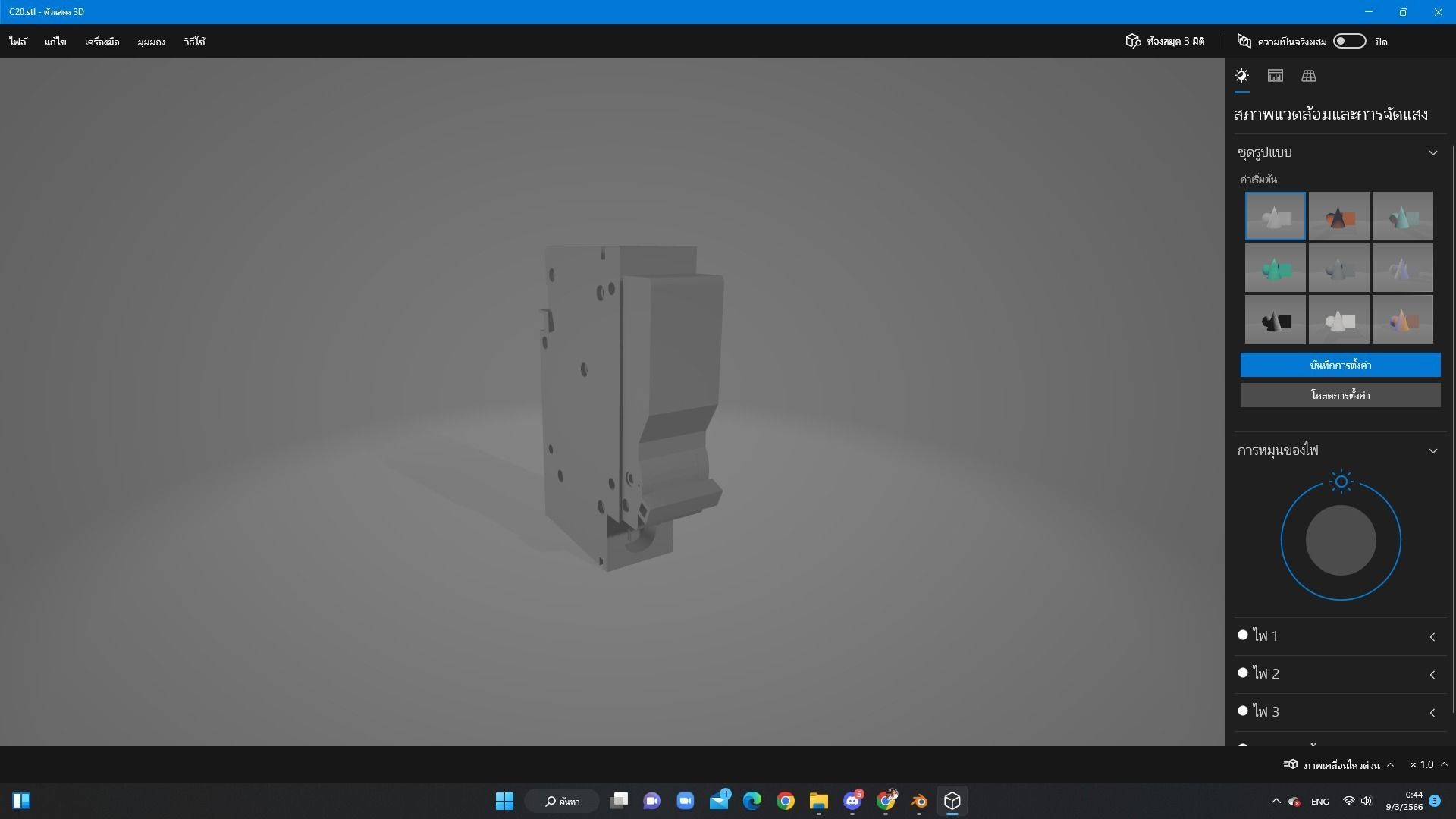Switch to the stats panel icon

click(1275, 75)
